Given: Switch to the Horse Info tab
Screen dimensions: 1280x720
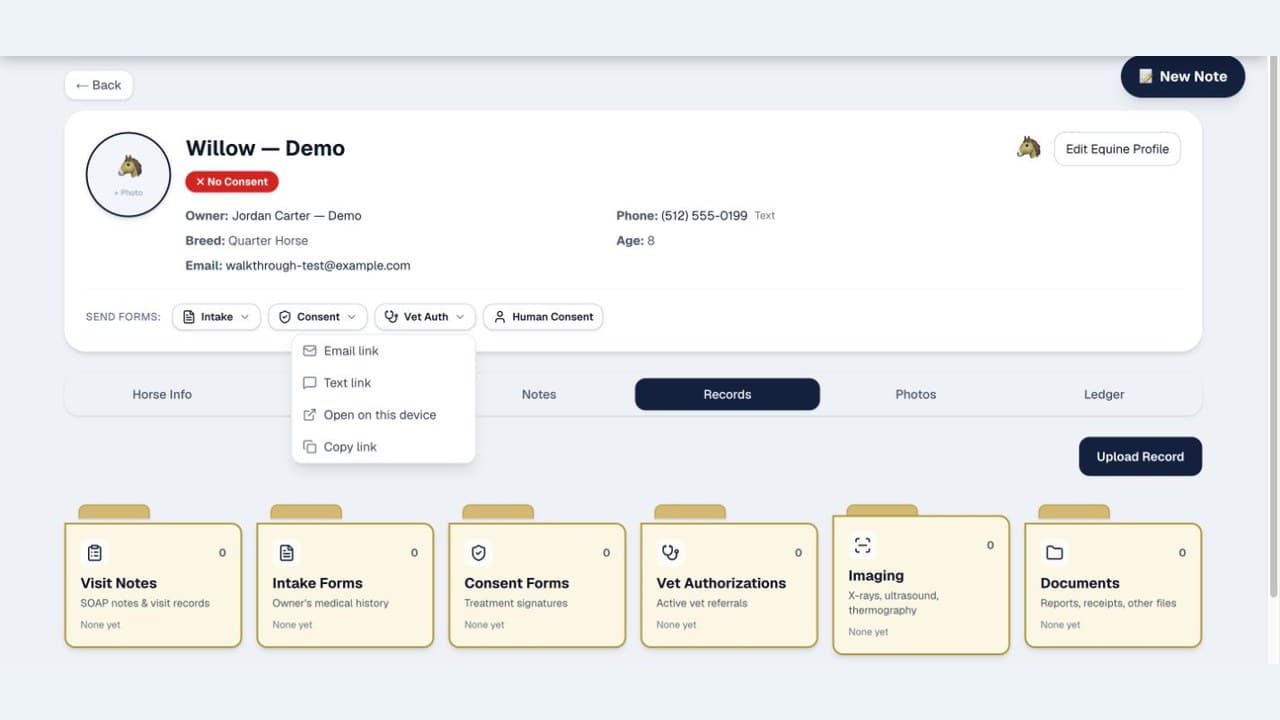Looking at the screenshot, I should [162, 394].
